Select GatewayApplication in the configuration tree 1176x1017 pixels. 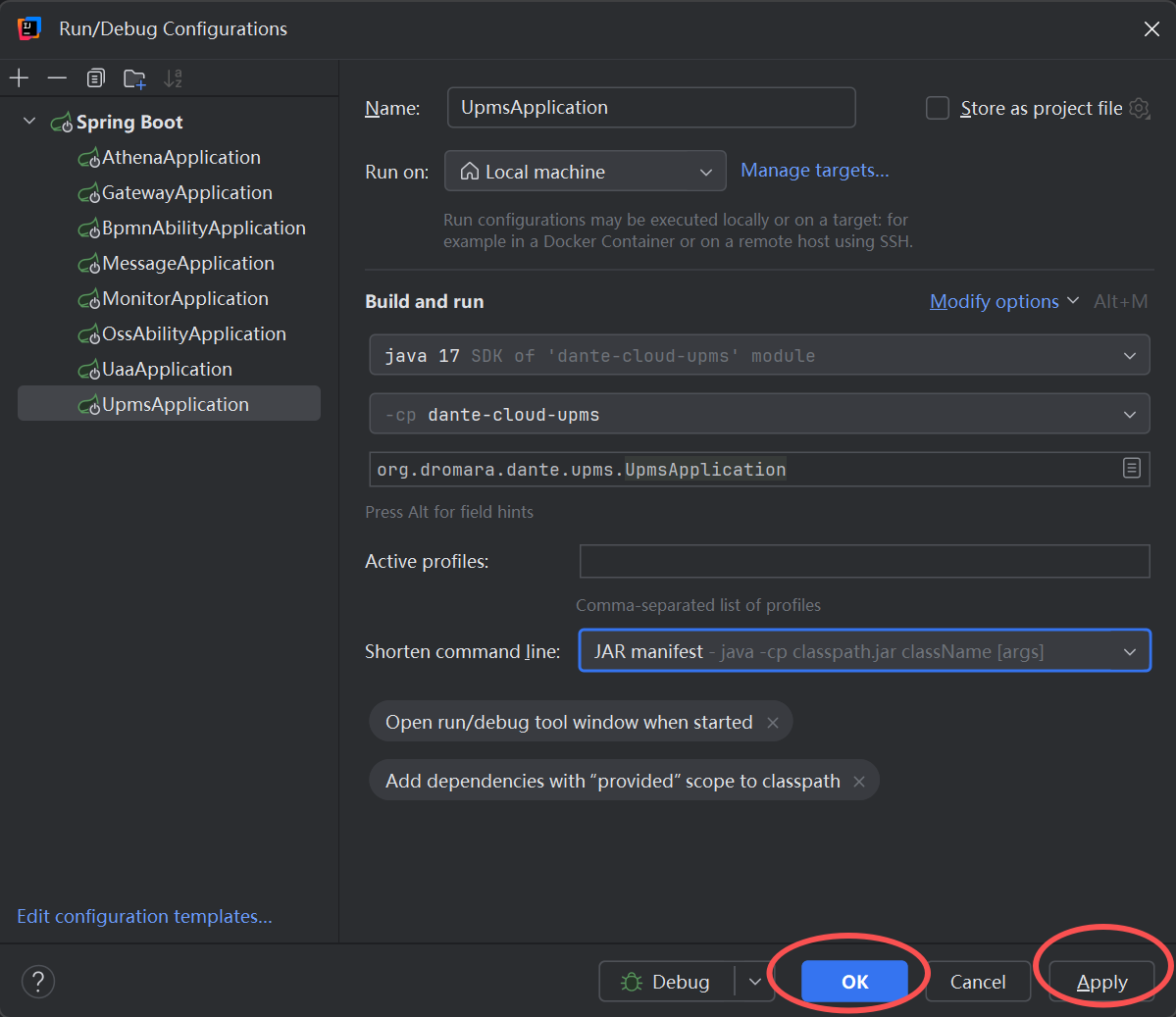[x=186, y=193]
